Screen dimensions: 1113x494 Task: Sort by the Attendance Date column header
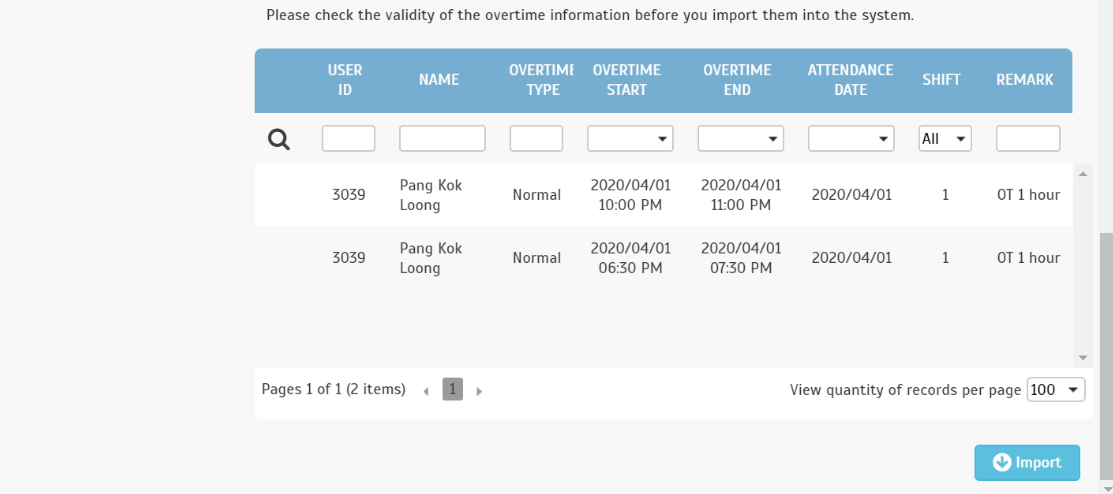(850, 80)
